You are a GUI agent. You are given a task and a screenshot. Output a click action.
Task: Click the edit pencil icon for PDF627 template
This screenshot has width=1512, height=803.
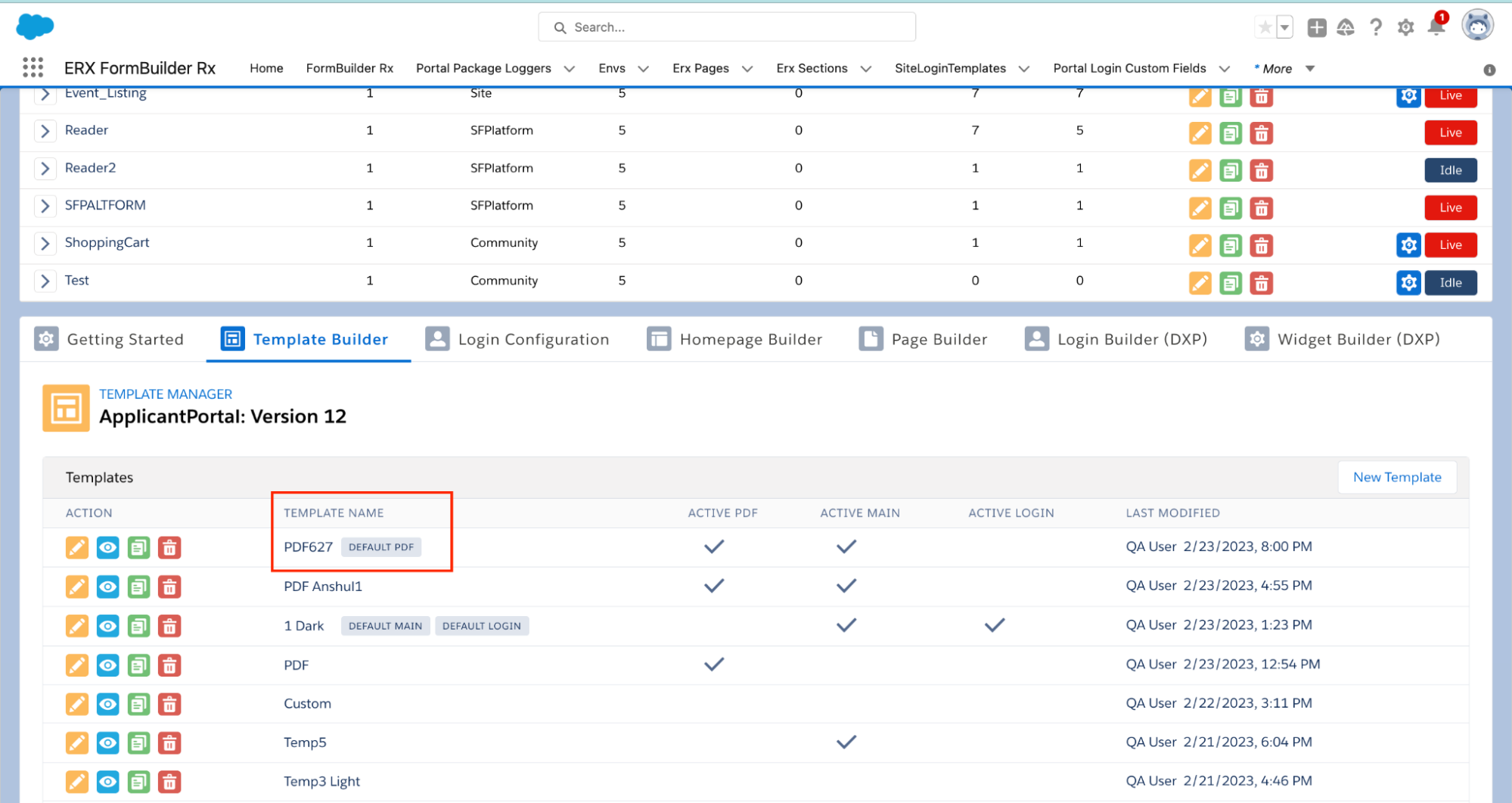(77, 547)
